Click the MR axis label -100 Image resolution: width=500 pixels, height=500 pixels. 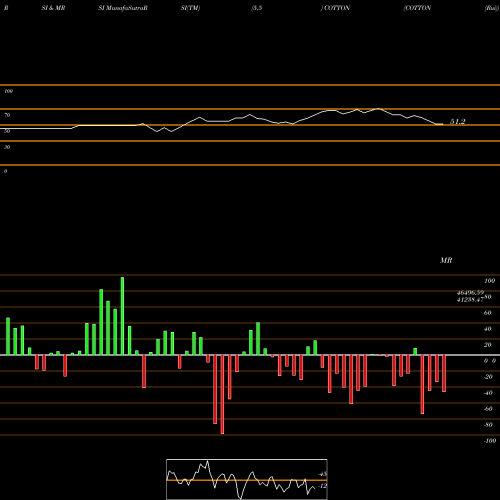click(490, 441)
